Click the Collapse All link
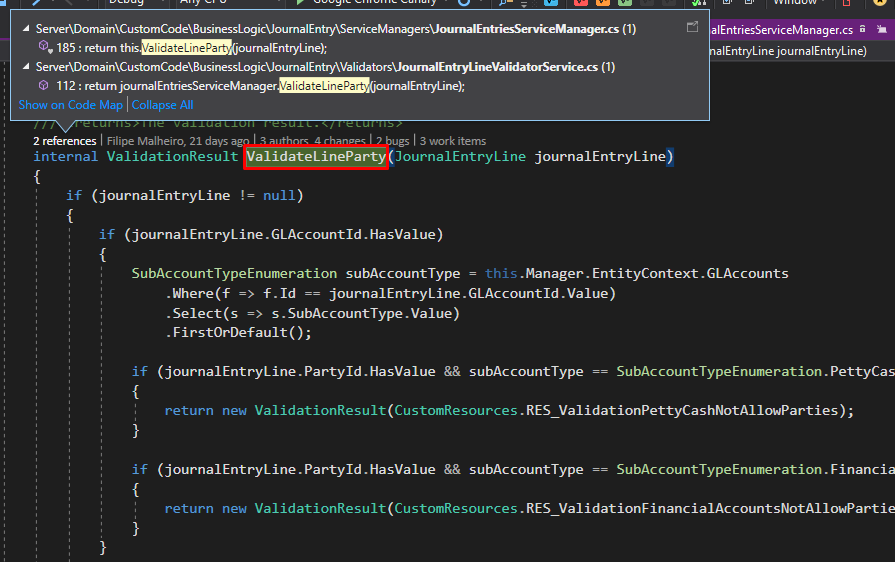This screenshot has height=562, width=895. click(x=163, y=105)
